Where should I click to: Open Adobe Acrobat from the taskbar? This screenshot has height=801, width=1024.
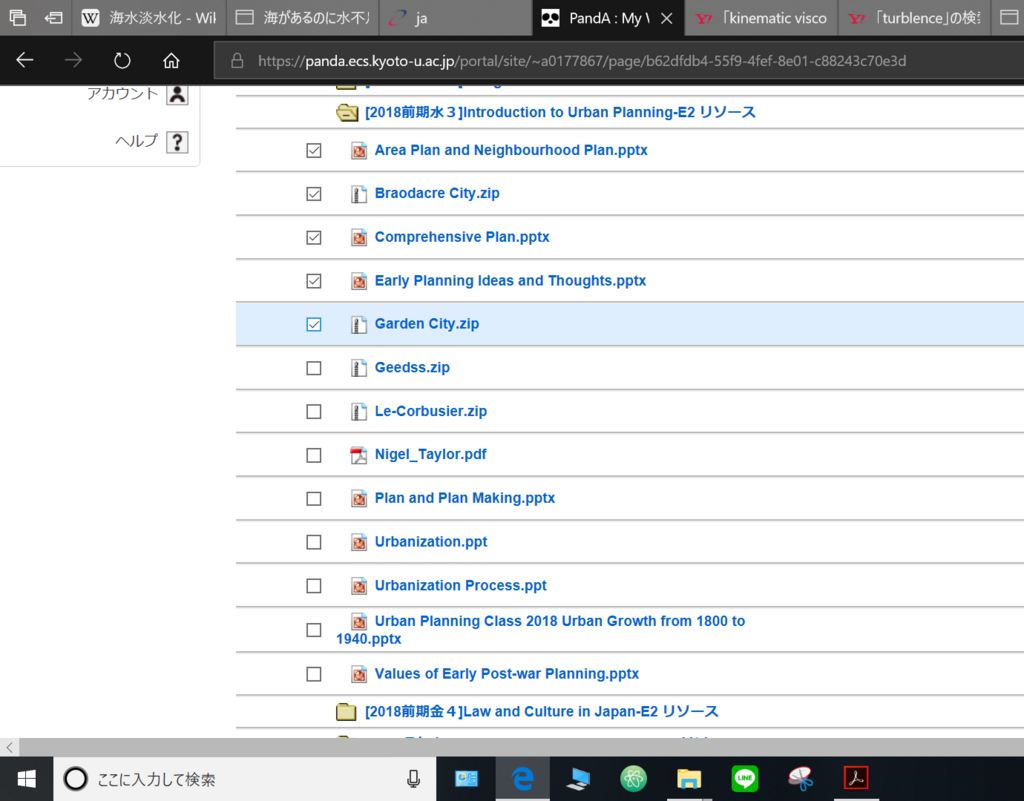[x=856, y=779]
